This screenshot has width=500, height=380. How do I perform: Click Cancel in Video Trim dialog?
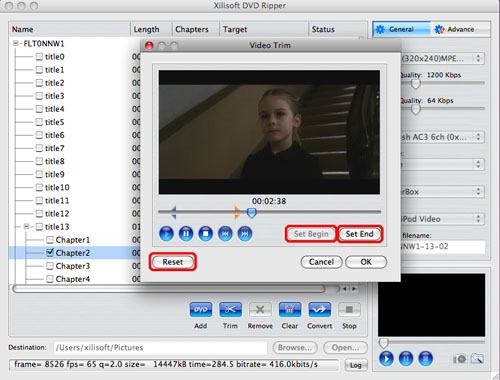click(x=321, y=262)
